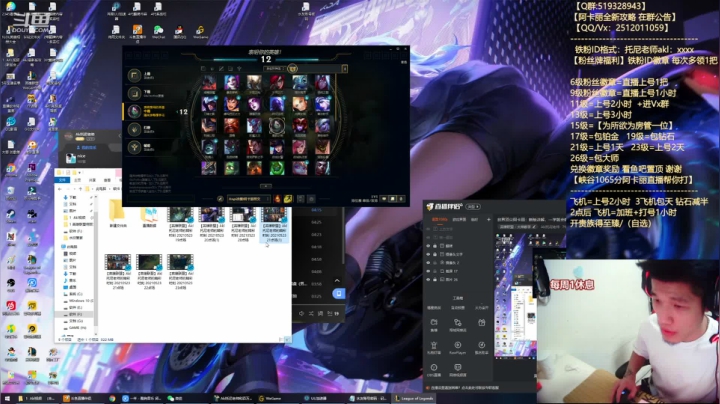Switch Explorer to large icons view
720x404 pixels.
(x=287, y=339)
